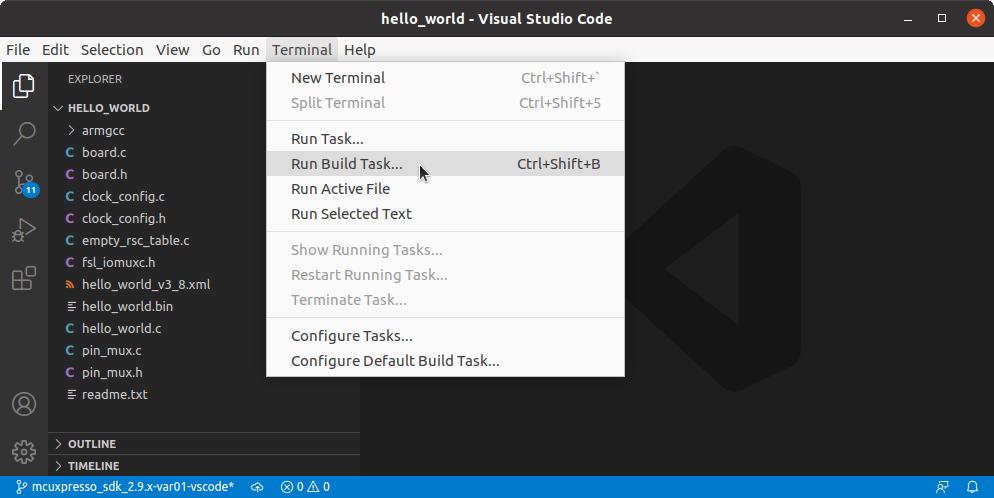This screenshot has height=498, width=994.
Task: Select Configure Default Build Task... option
Action: [x=394, y=361]
